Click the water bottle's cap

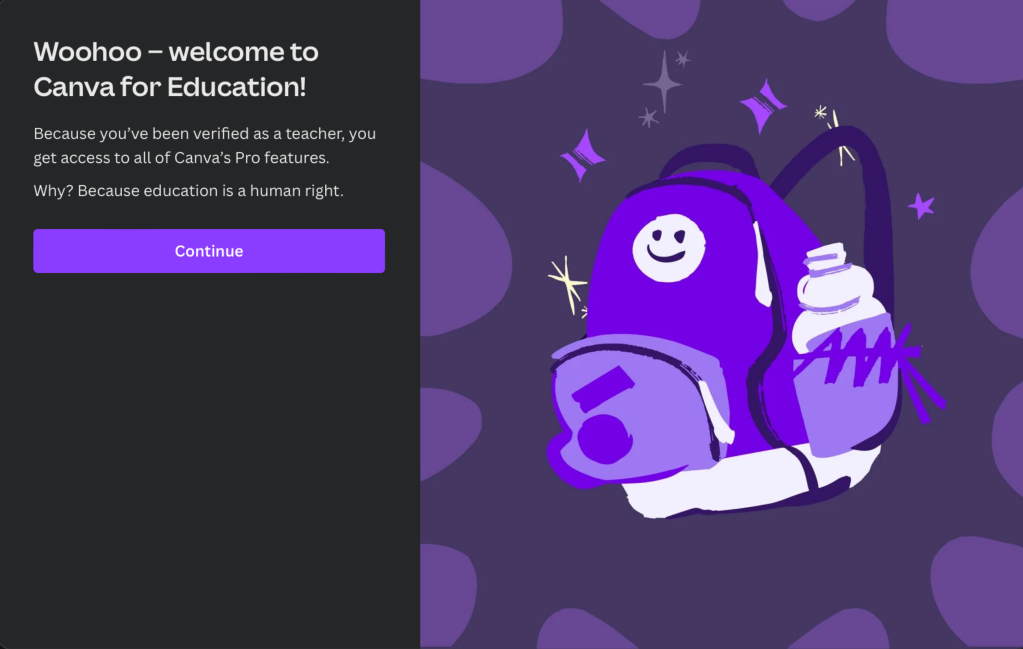826,259
